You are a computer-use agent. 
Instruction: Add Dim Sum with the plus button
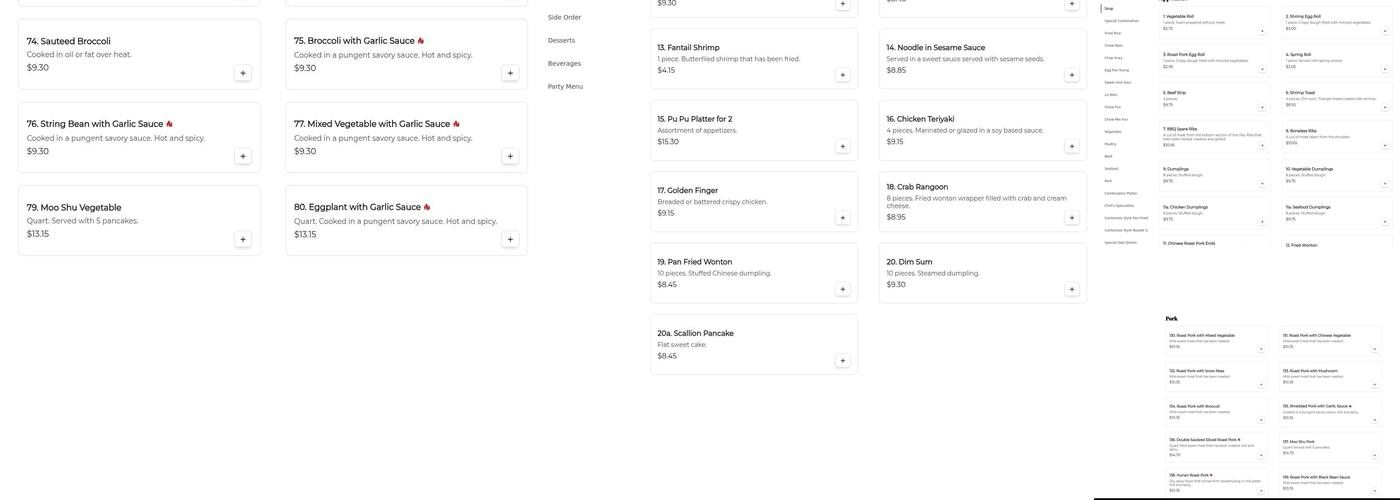click(1072, 290)
